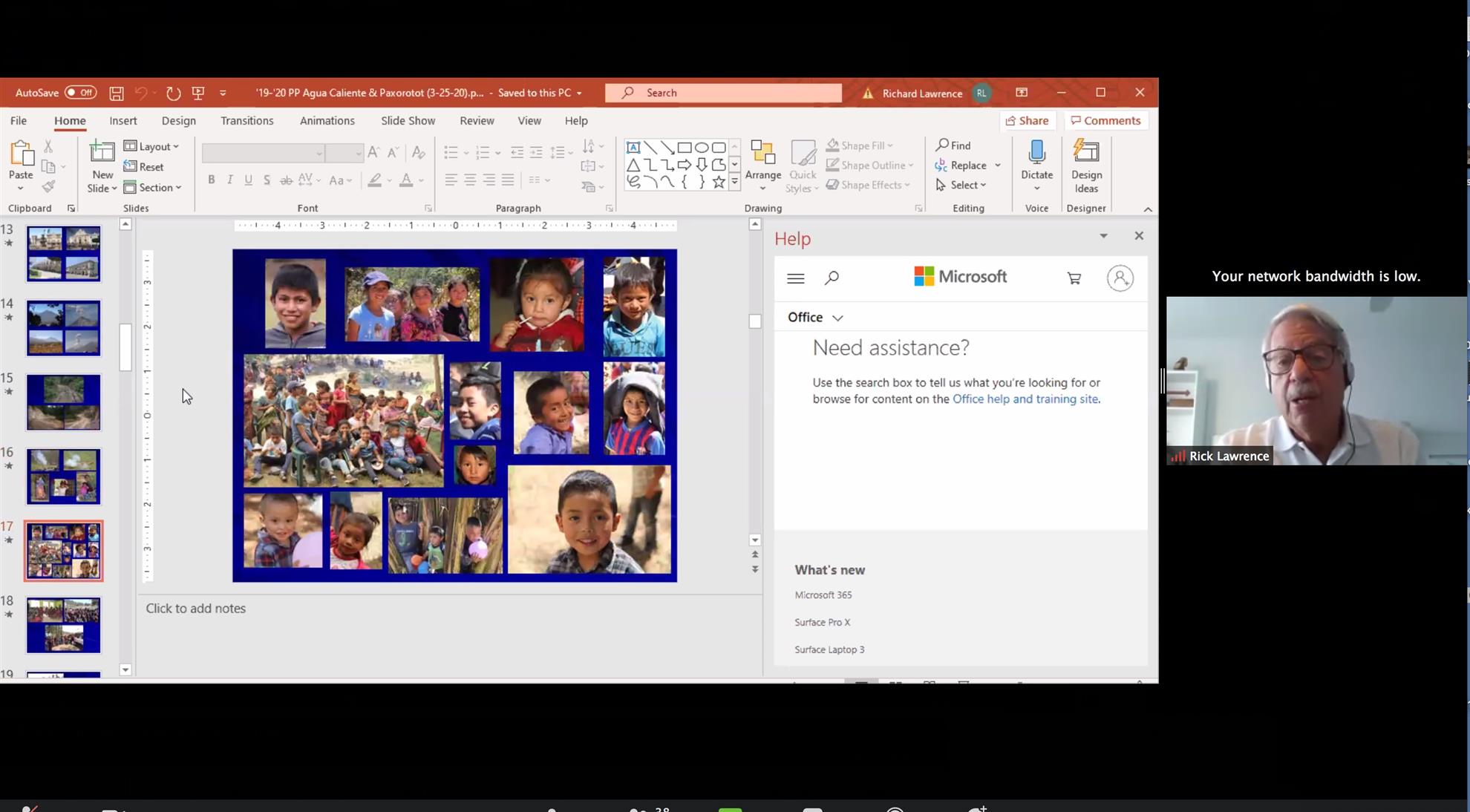The height and width of the screenshot is (812, 1470).
Task: Click the search magnifier in Help pane
Action: (832, 278)
